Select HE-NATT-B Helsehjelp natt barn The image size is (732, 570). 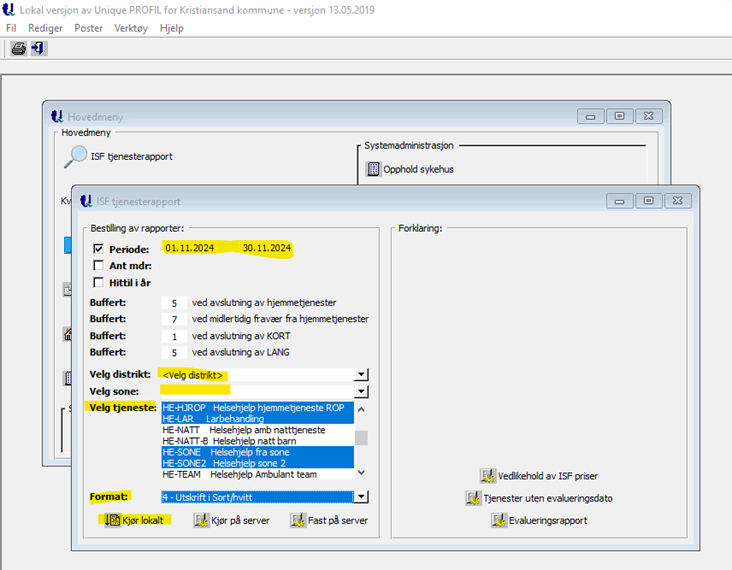click(x=258, y=441)
